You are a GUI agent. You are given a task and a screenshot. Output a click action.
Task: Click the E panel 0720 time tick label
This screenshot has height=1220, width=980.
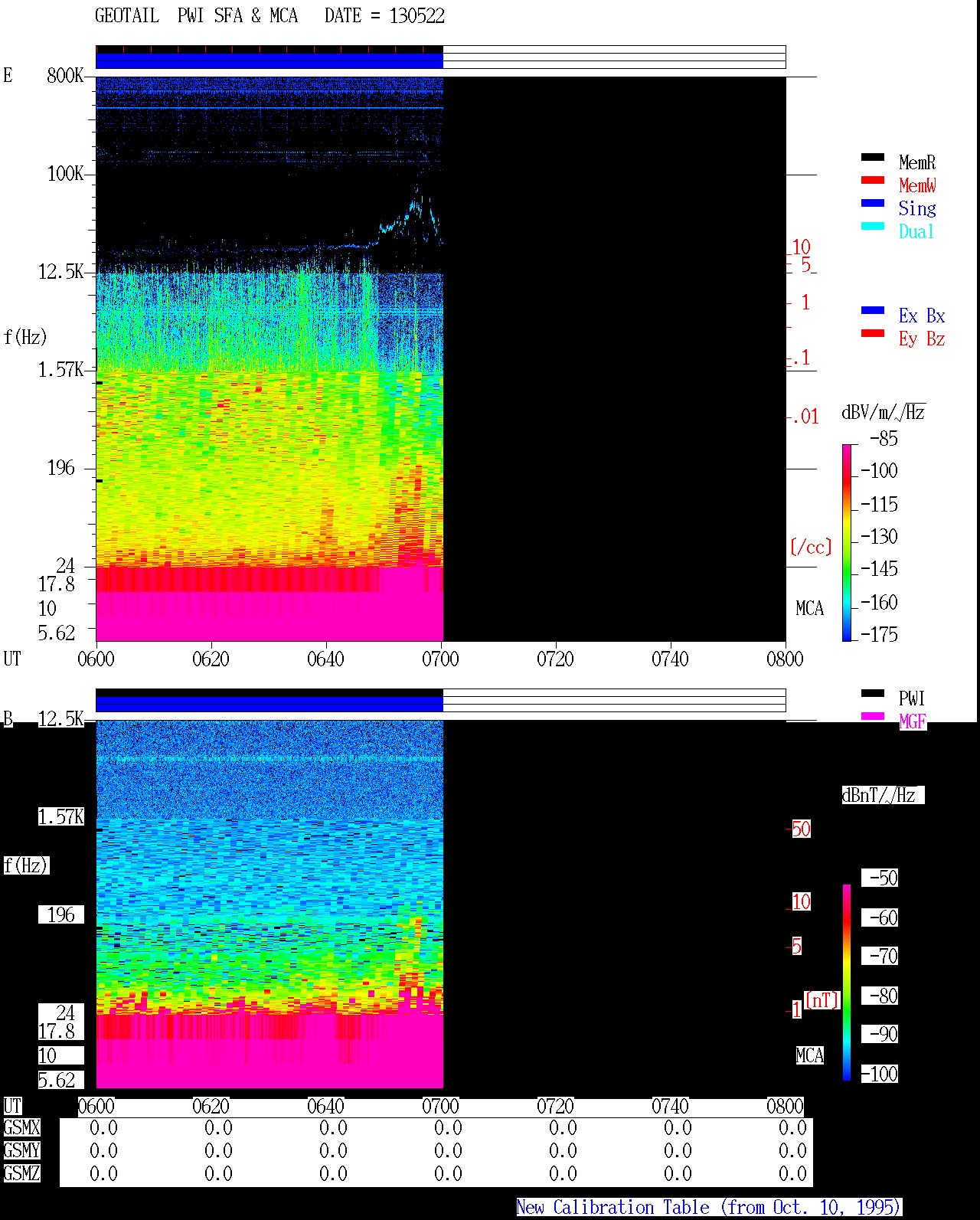(555, 659)
